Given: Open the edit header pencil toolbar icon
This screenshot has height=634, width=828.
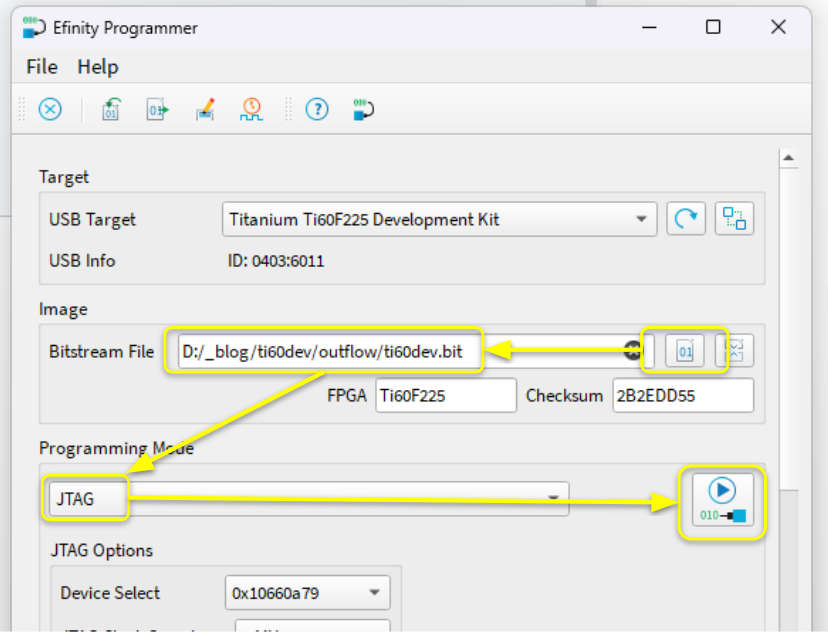Looking at the screenshot, I should tap(205, 109).
